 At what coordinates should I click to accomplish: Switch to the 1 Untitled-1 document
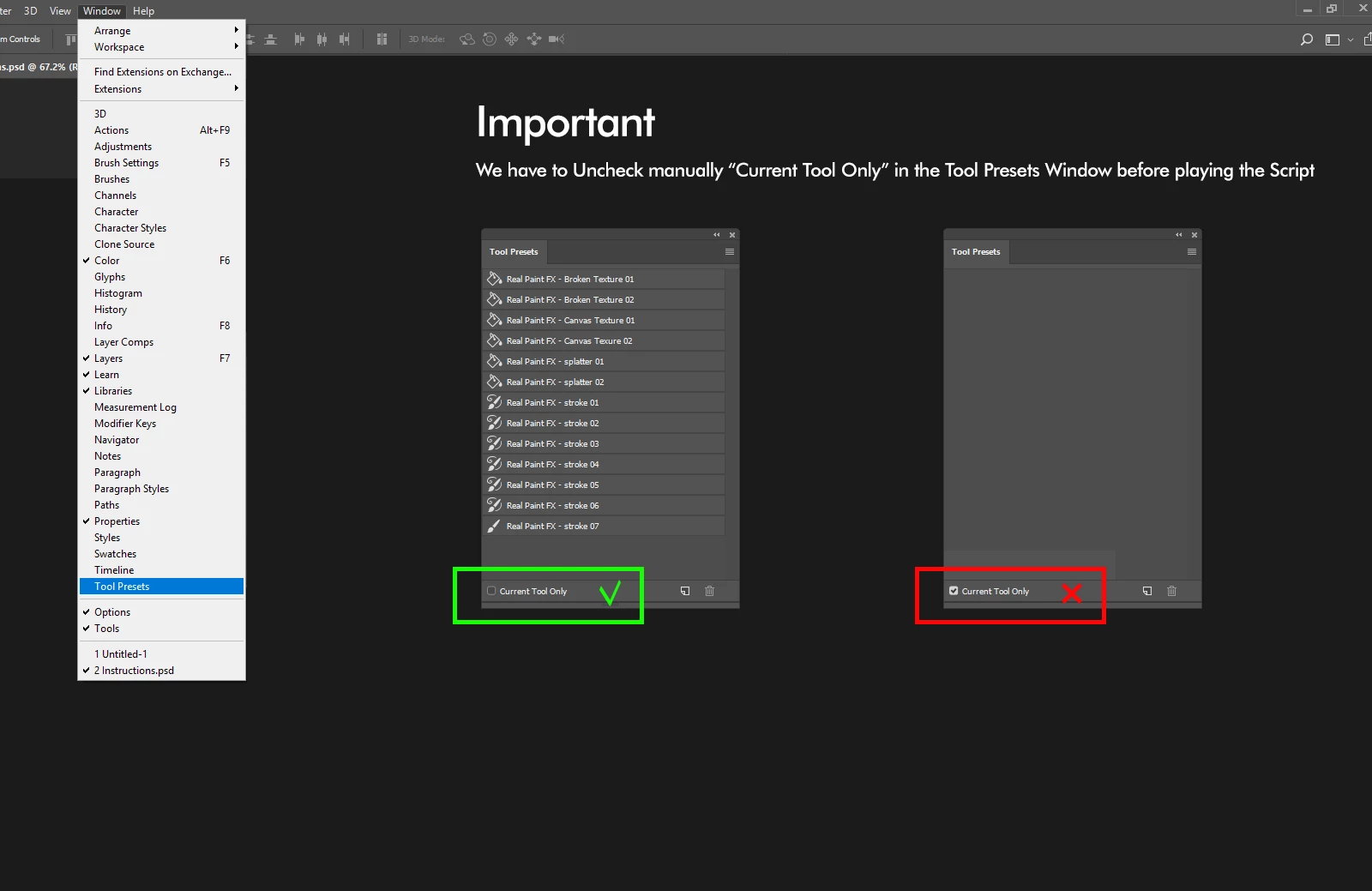[x=161, y=654]
